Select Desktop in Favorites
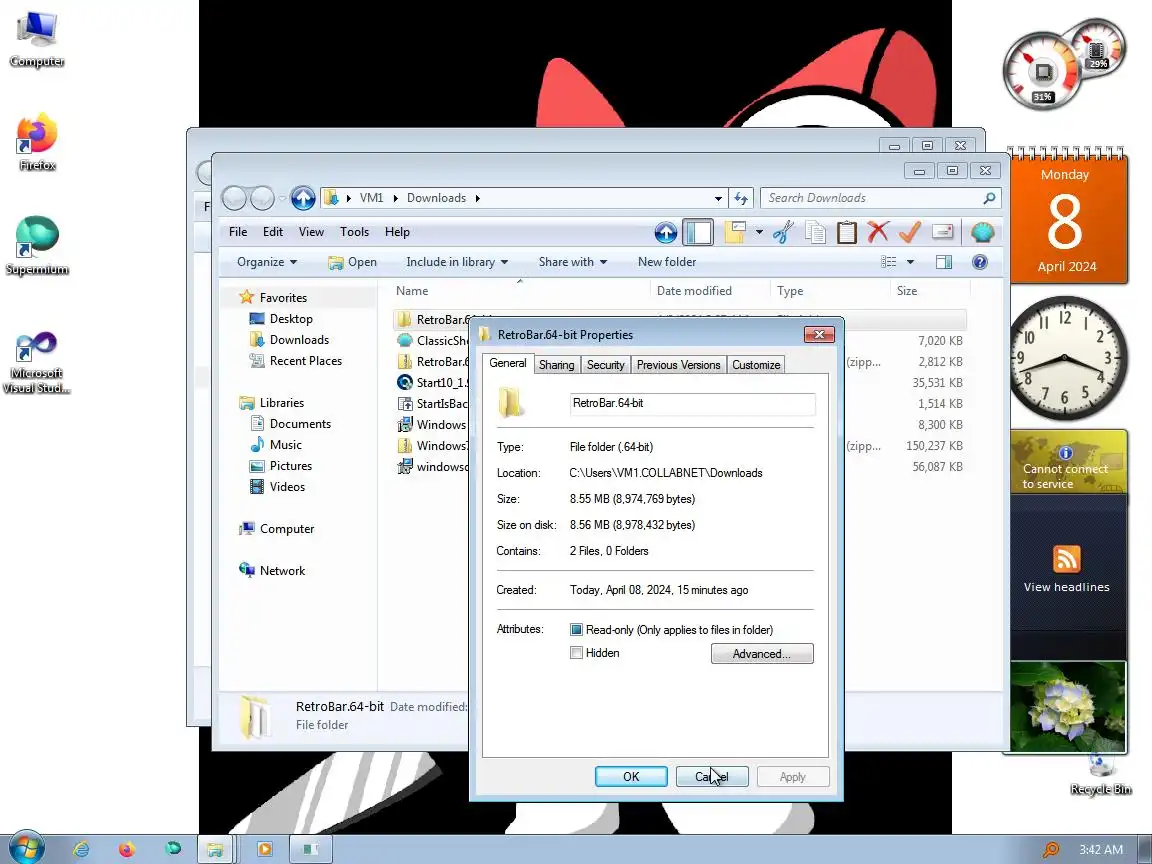Viewport: 1152px width, 864px height. [x=291, y=319]
